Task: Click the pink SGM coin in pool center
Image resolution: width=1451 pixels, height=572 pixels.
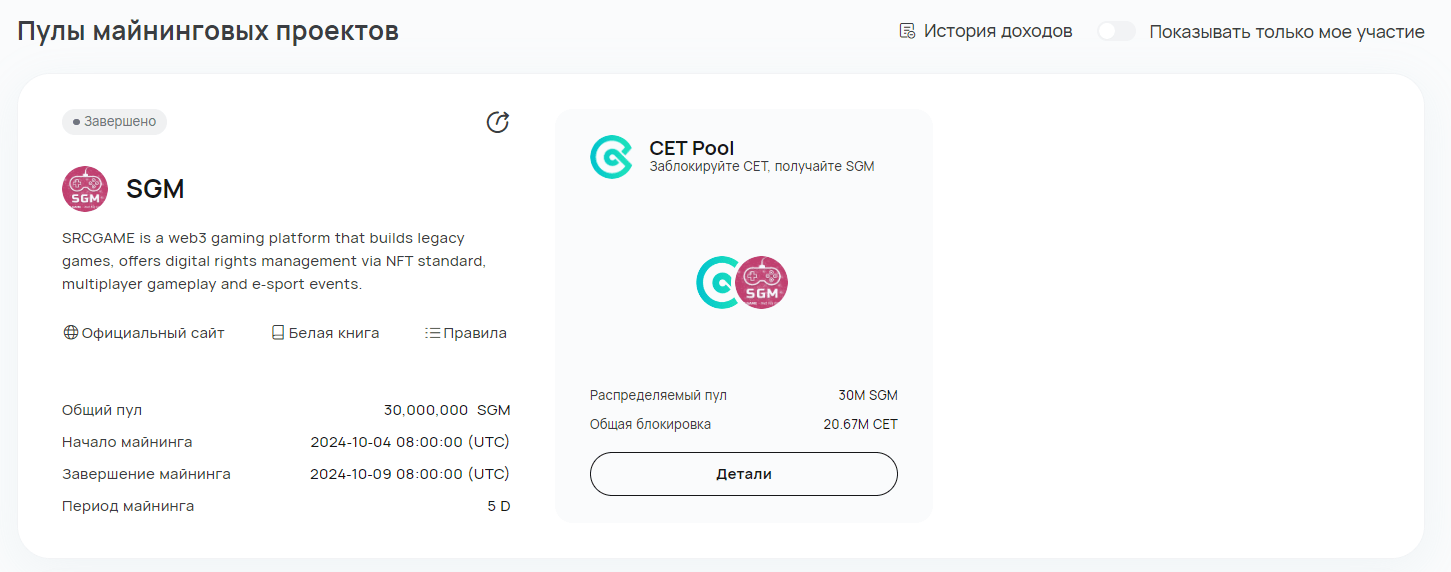Action: tap(762, 282)
